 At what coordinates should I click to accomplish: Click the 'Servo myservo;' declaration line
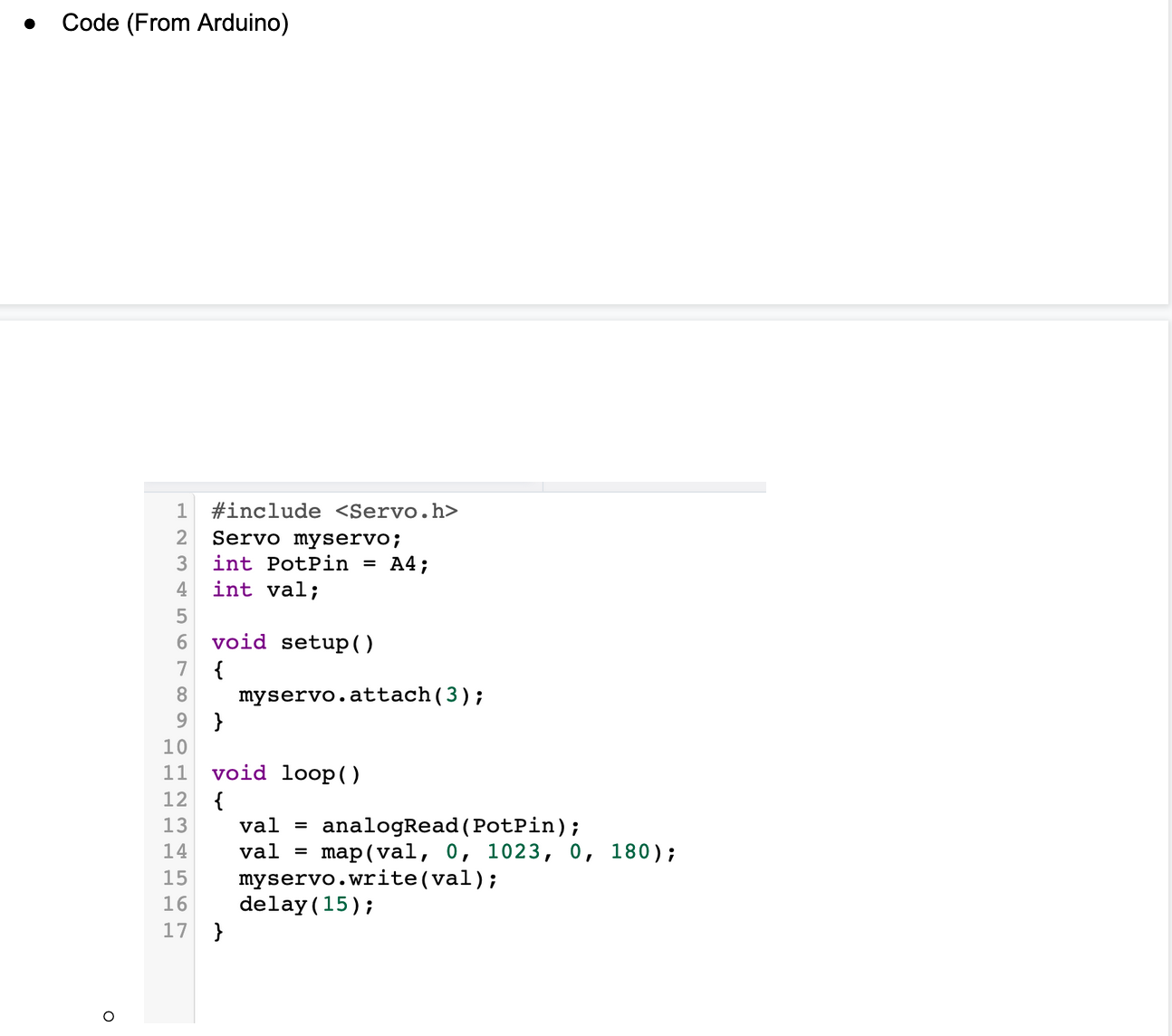pos(307,538)
